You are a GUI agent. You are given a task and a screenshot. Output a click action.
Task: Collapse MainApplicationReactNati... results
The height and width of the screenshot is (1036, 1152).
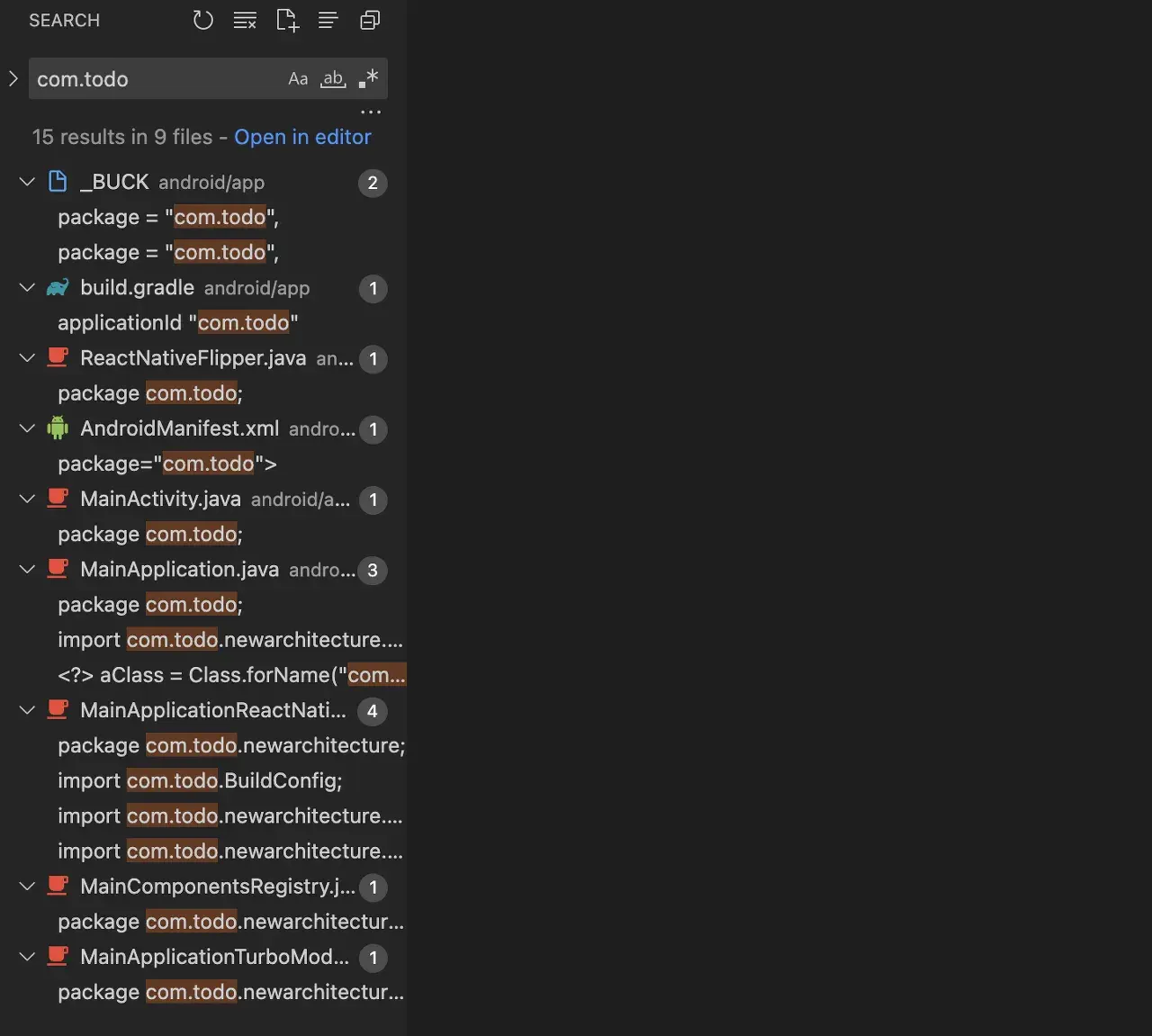coord(27,710)
